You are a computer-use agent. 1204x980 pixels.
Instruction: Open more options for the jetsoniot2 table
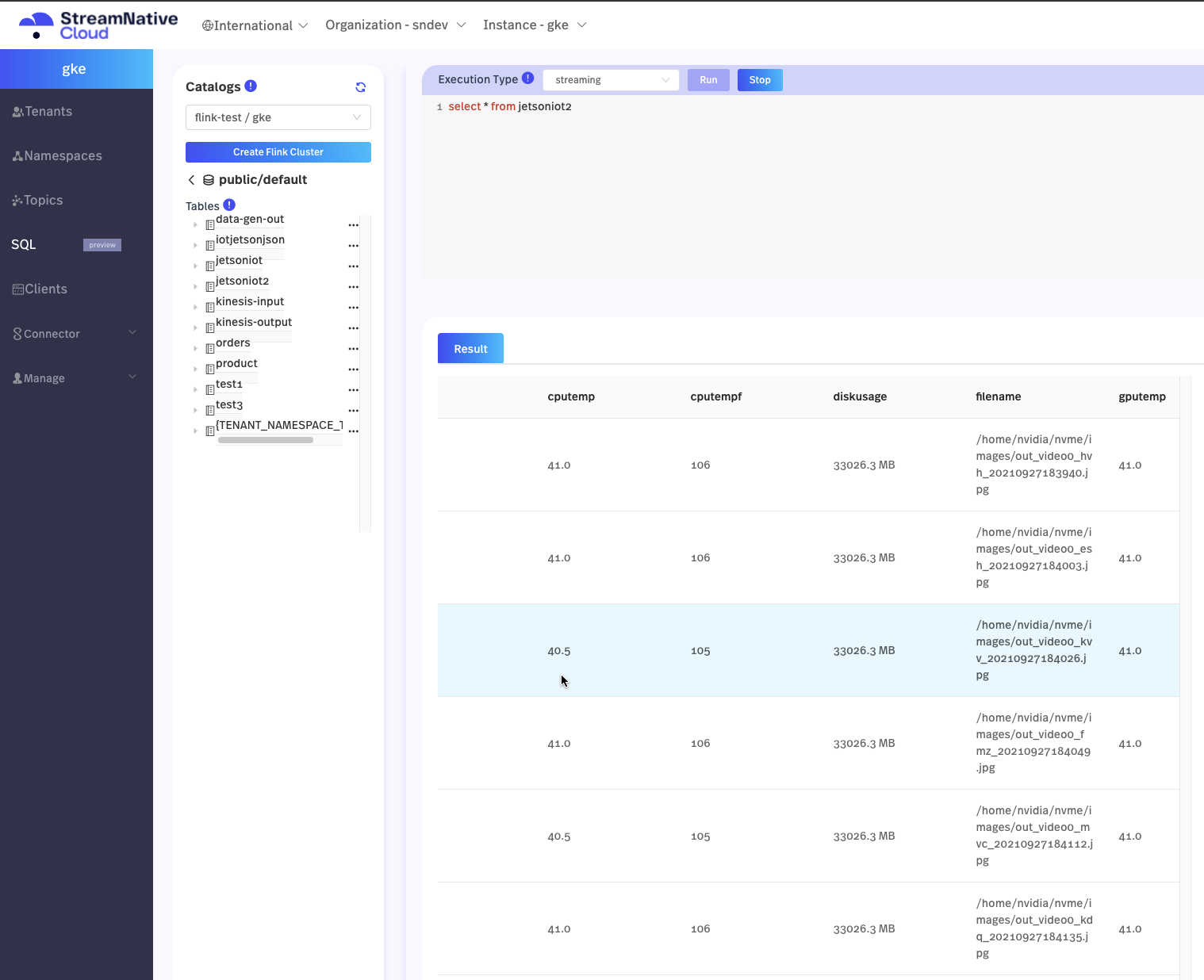354,287
